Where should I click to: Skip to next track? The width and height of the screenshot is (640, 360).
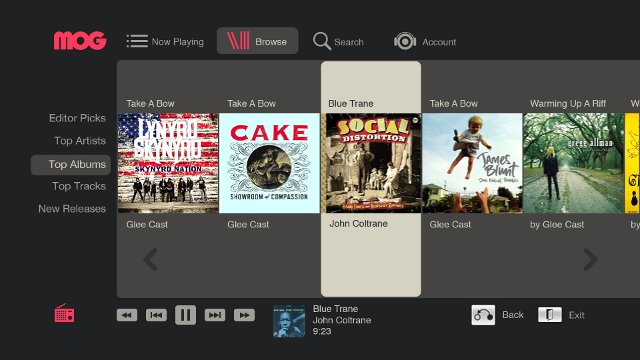pos(215,315)
